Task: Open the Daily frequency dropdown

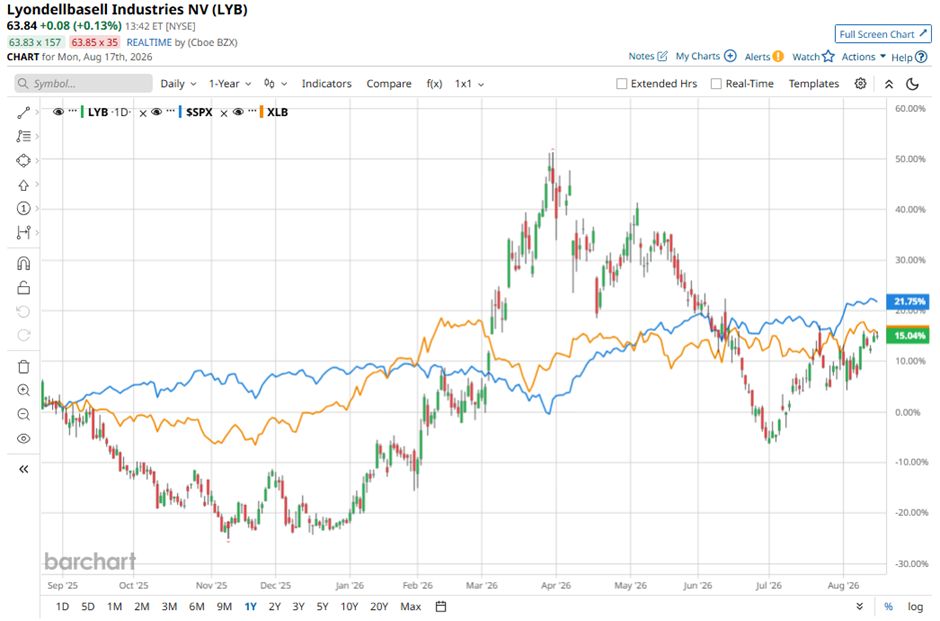Action: pyautogui.click(x=178, y=84)
